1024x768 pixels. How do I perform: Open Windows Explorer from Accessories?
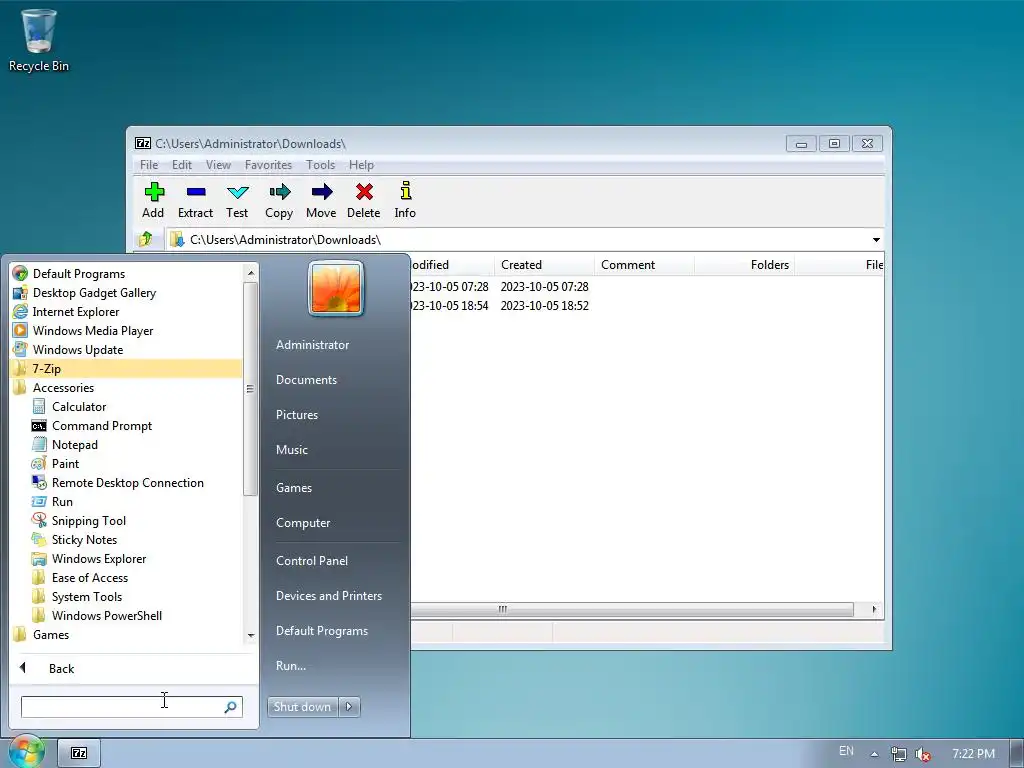[99, 558]
